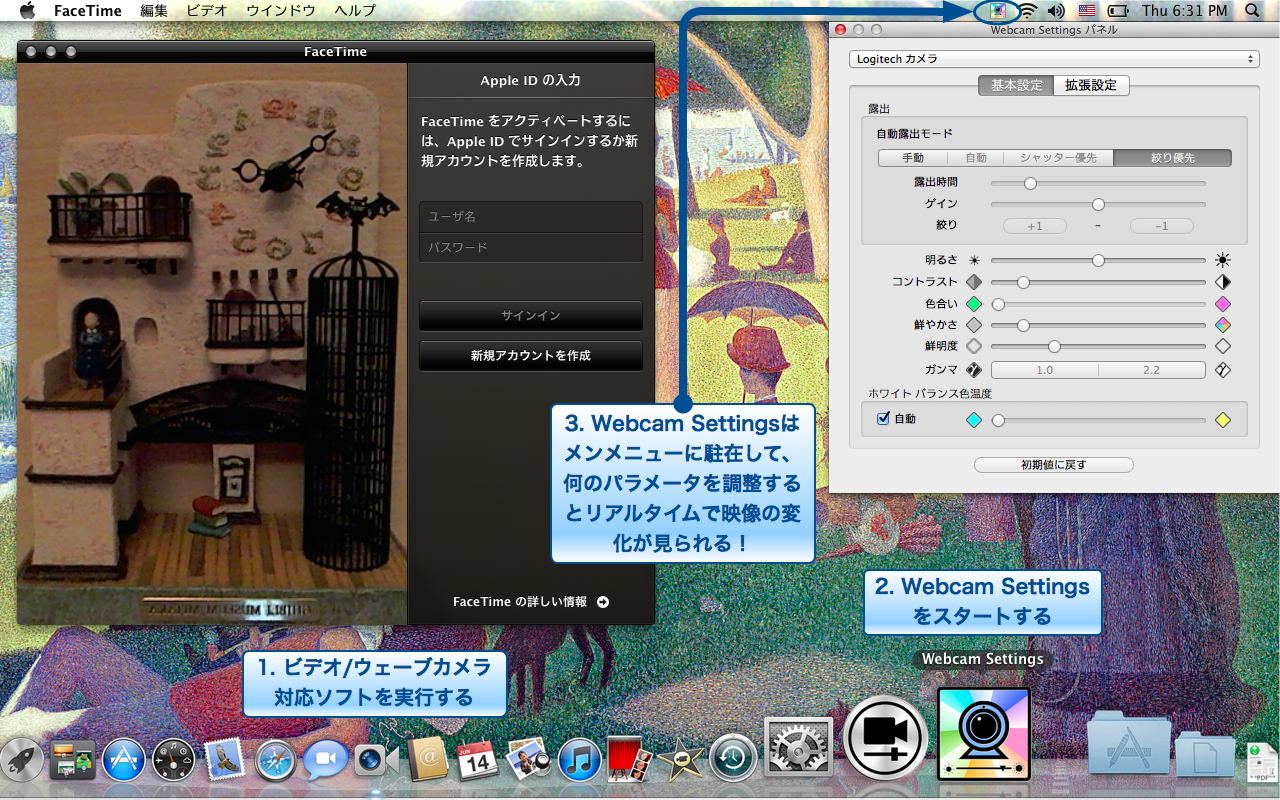Viewport: 1280px width, 800px height.
Task: Click the 鮮やかさ saturation slider
Action: tap(1098, 325)
